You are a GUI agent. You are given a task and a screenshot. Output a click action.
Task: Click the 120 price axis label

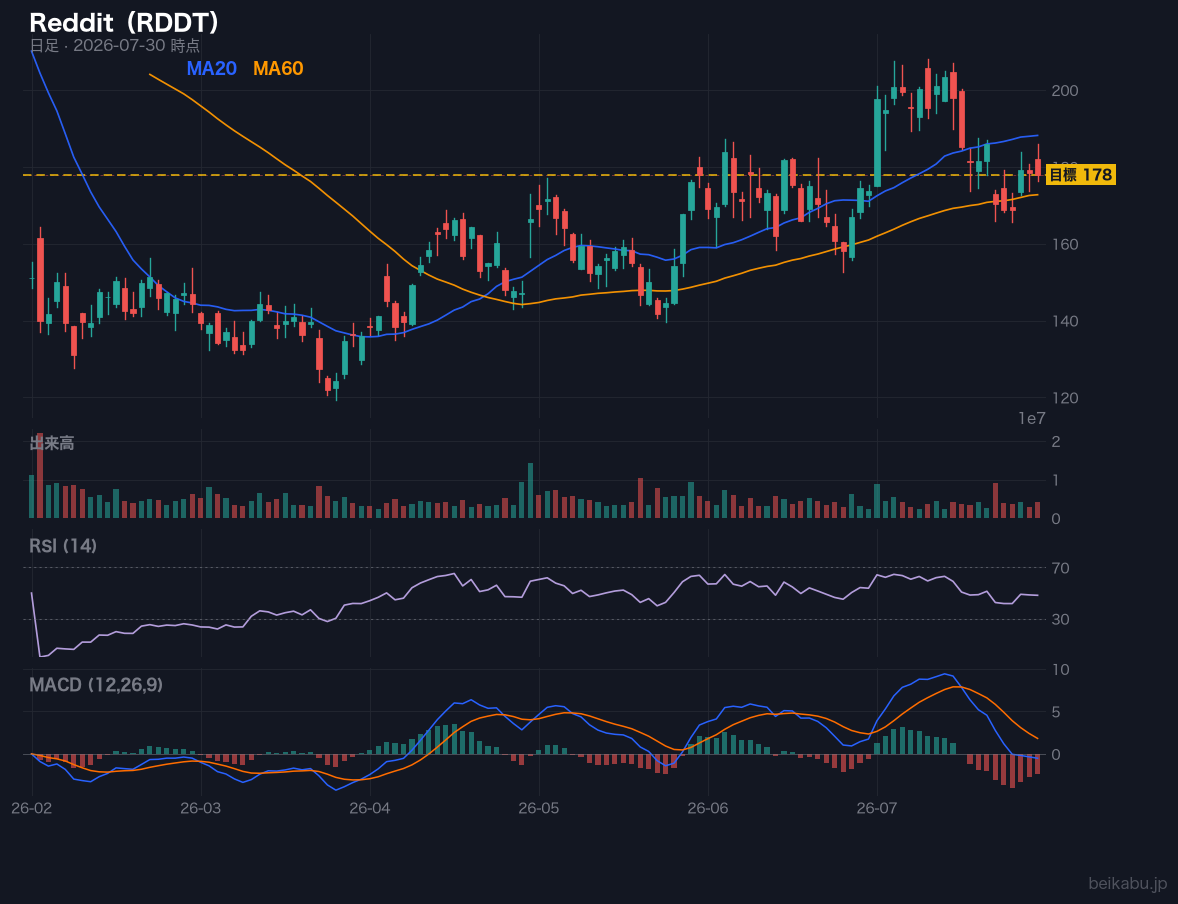1065,398
